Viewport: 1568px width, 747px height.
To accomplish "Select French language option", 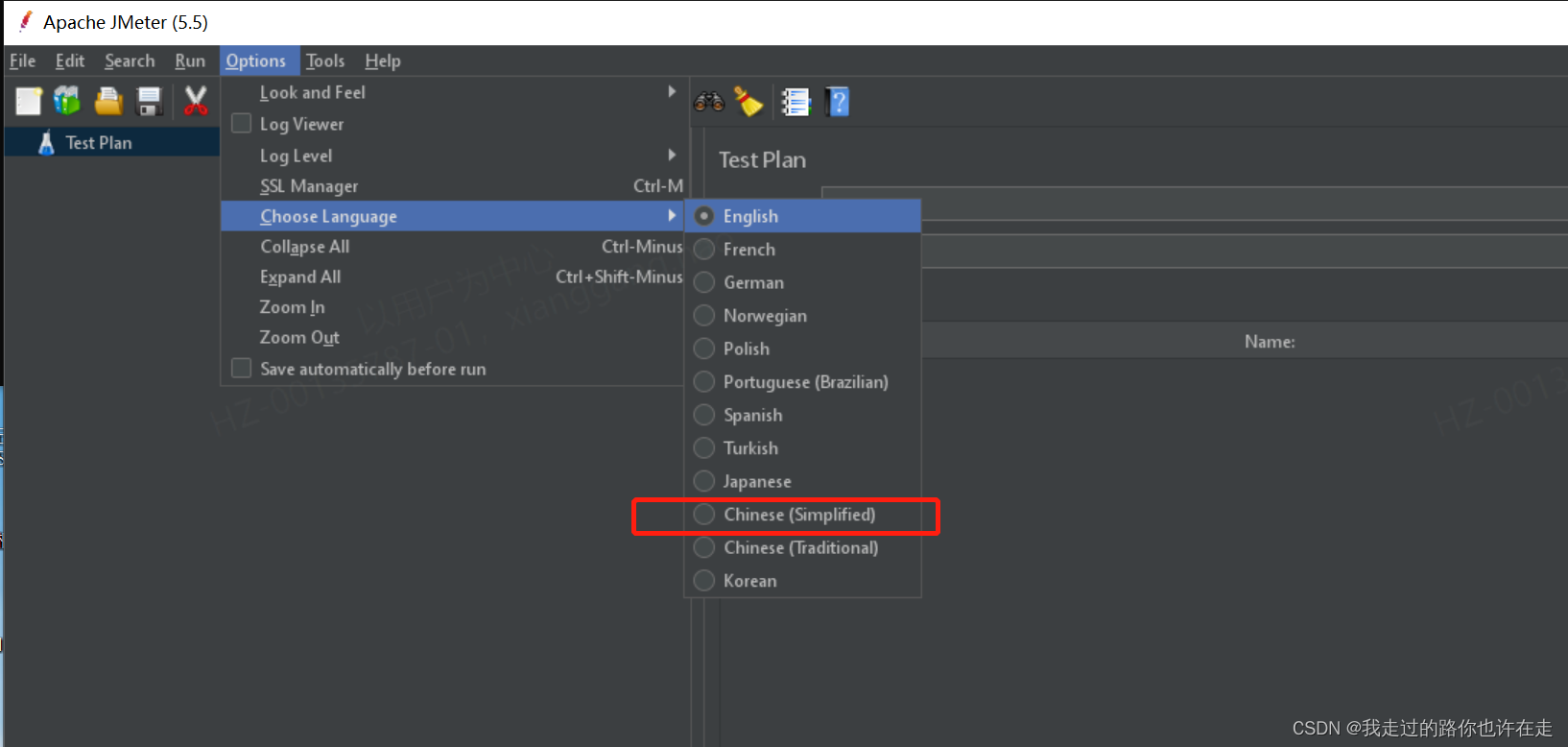I will tap(803, 250).
